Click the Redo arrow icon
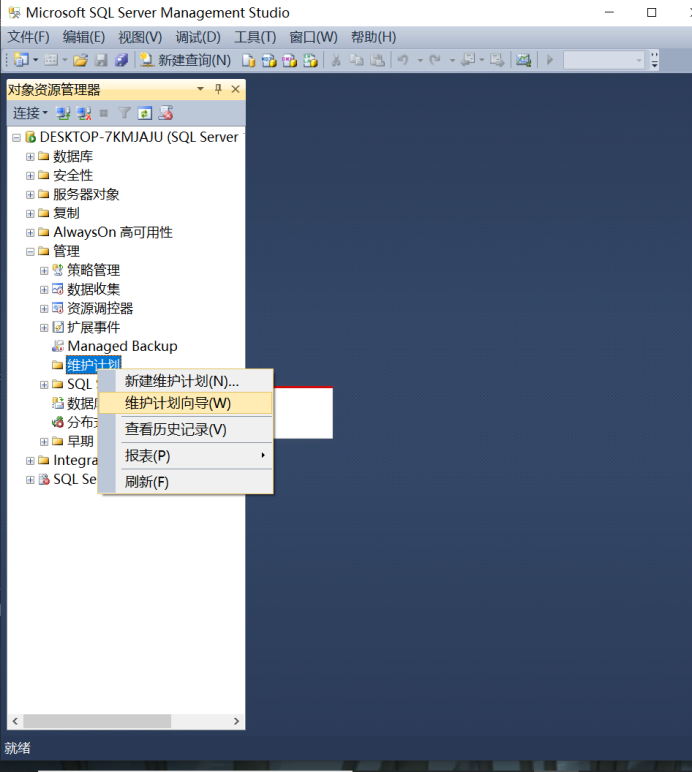 [x=435, y=60]
